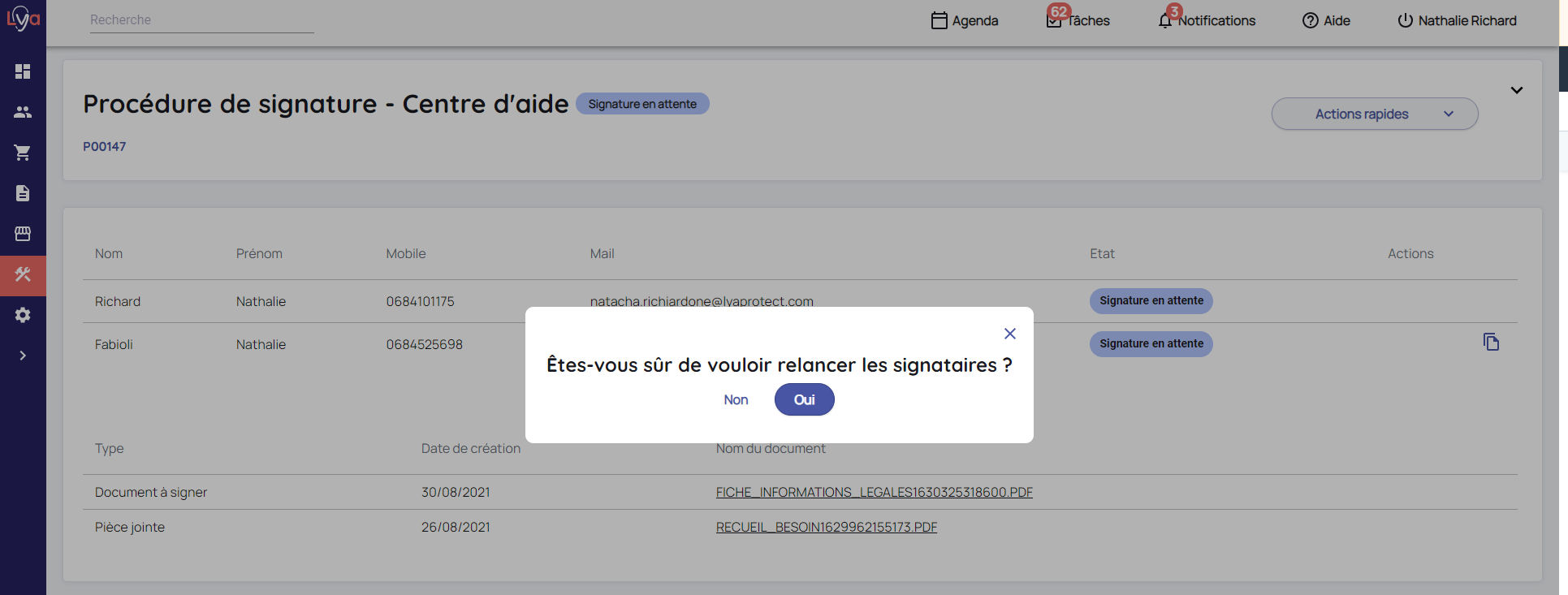Close the confirmation dialog with X
The image size is (1568, 595).
pos(1009,334)
